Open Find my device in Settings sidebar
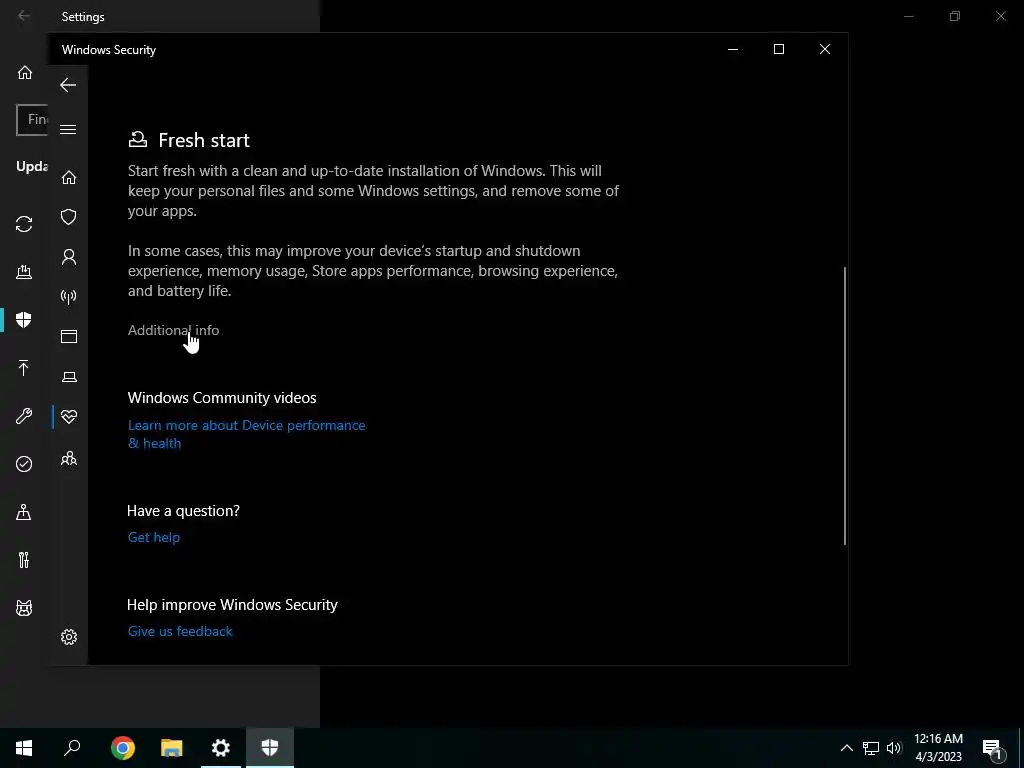Image resolution: width=1024 pixels, height=768 pixels. (x=24, y=512)
